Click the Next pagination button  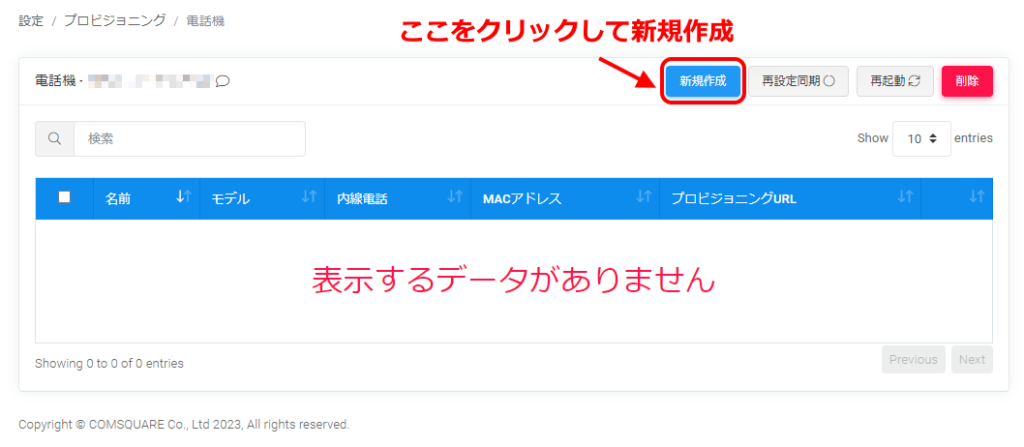[x=972, y=360]
